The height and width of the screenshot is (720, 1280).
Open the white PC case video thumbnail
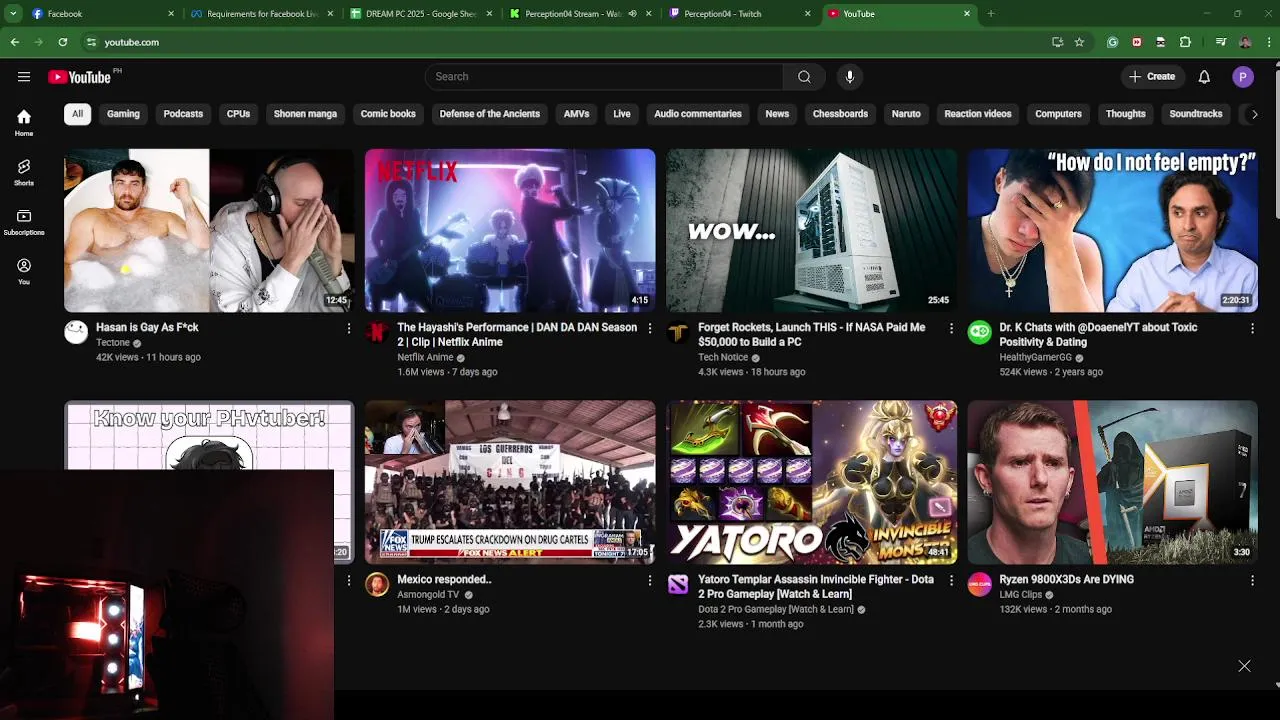tap(811, 231)
